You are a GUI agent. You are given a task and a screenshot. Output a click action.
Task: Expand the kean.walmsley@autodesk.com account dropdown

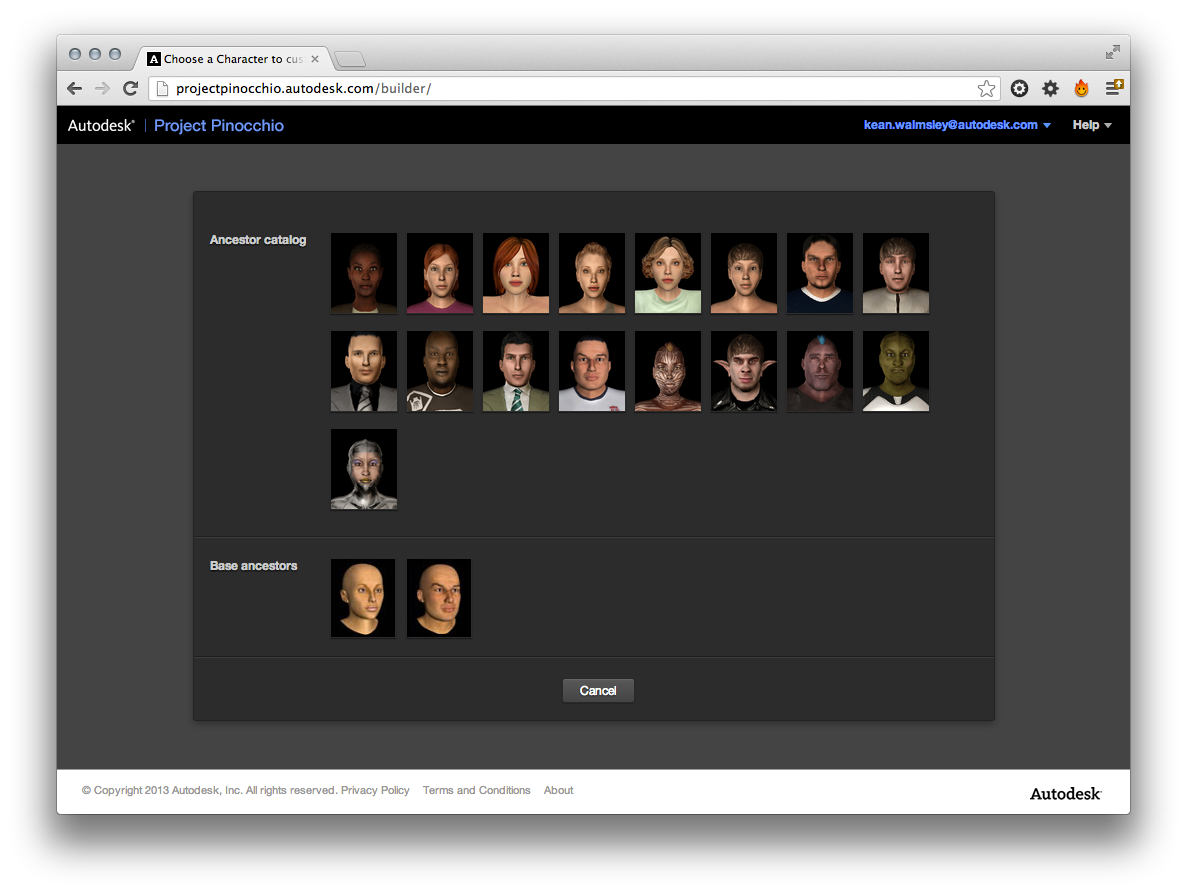(x=957, y=125)
